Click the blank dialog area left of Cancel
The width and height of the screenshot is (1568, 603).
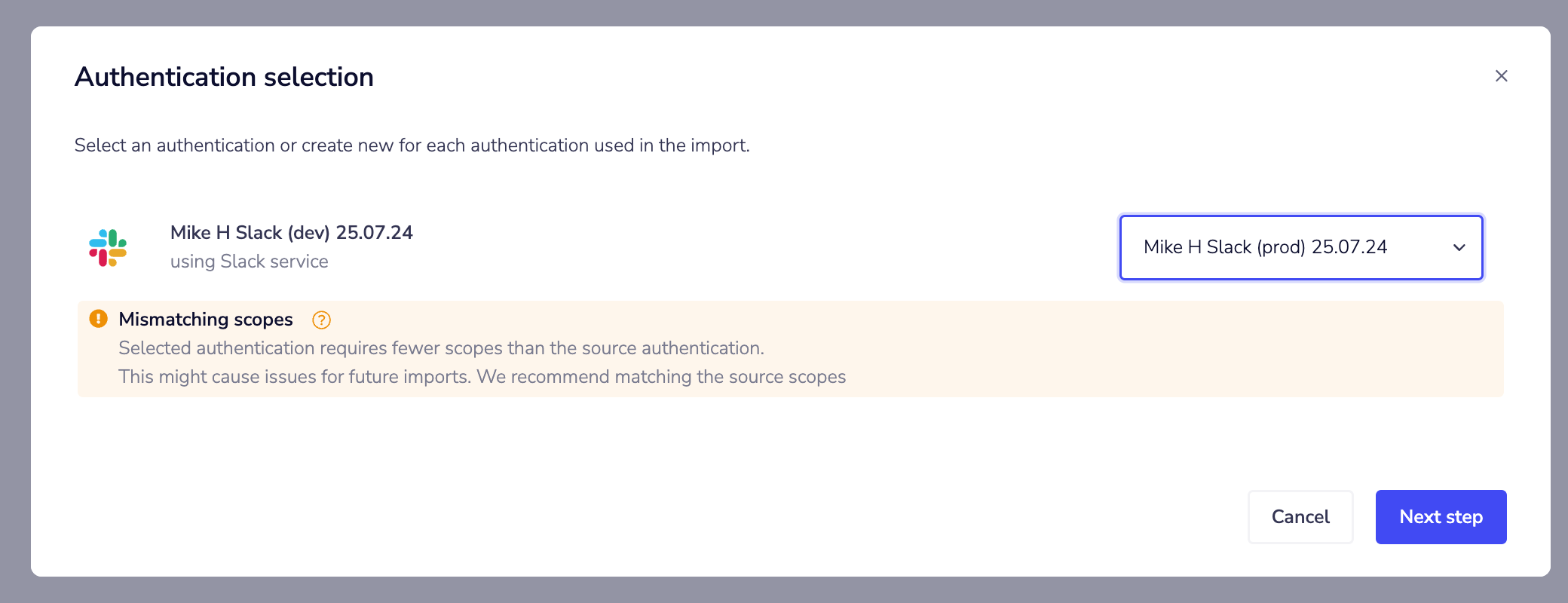coord(754,517)
